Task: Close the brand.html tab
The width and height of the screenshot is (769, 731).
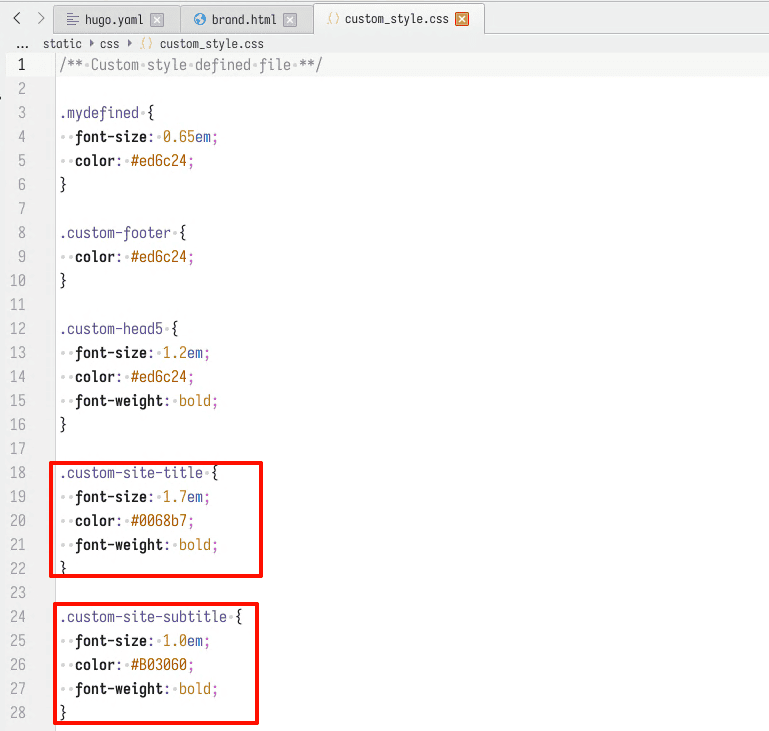Action: [x=289, y=20]
